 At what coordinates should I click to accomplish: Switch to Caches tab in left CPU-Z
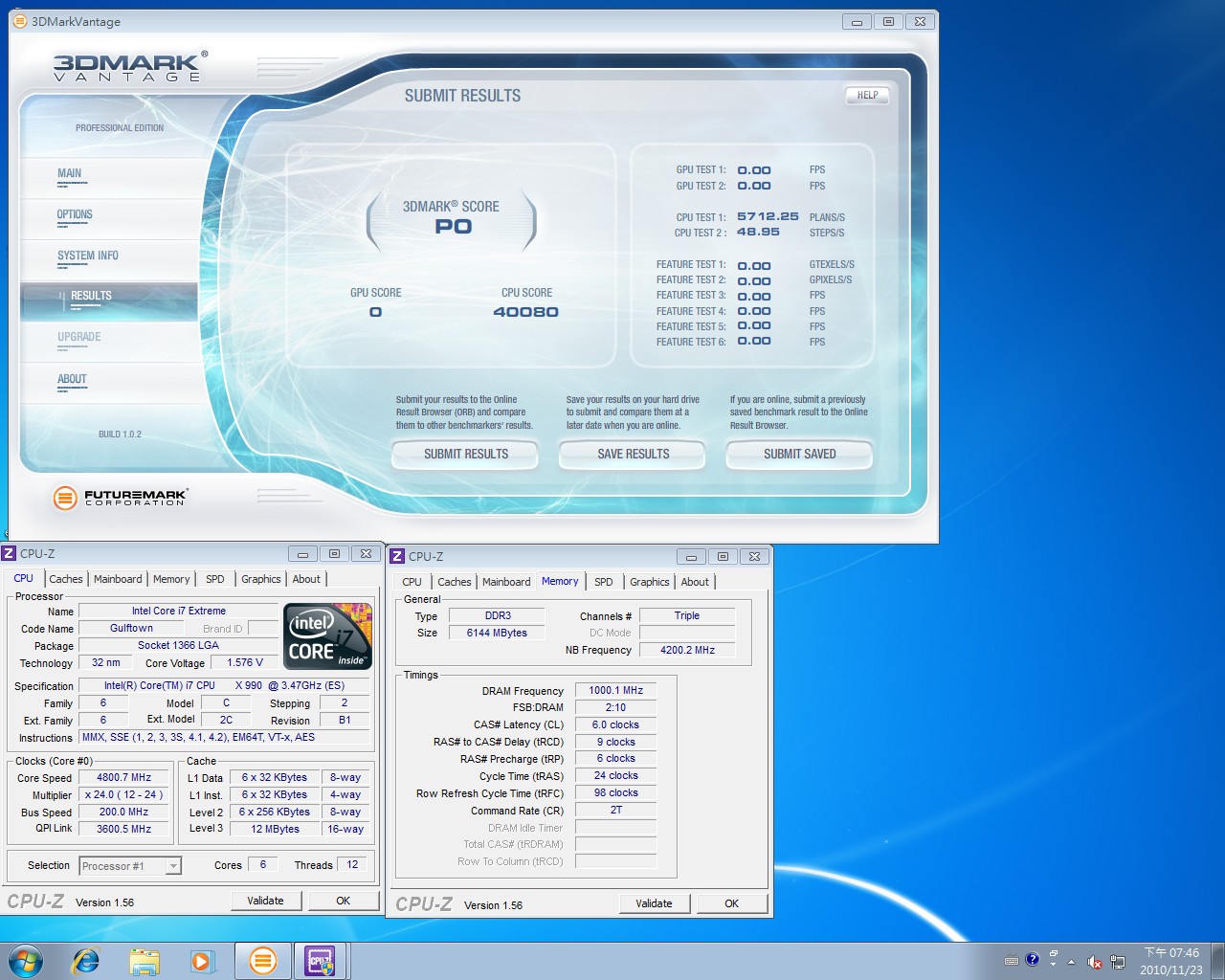point(66,579)
